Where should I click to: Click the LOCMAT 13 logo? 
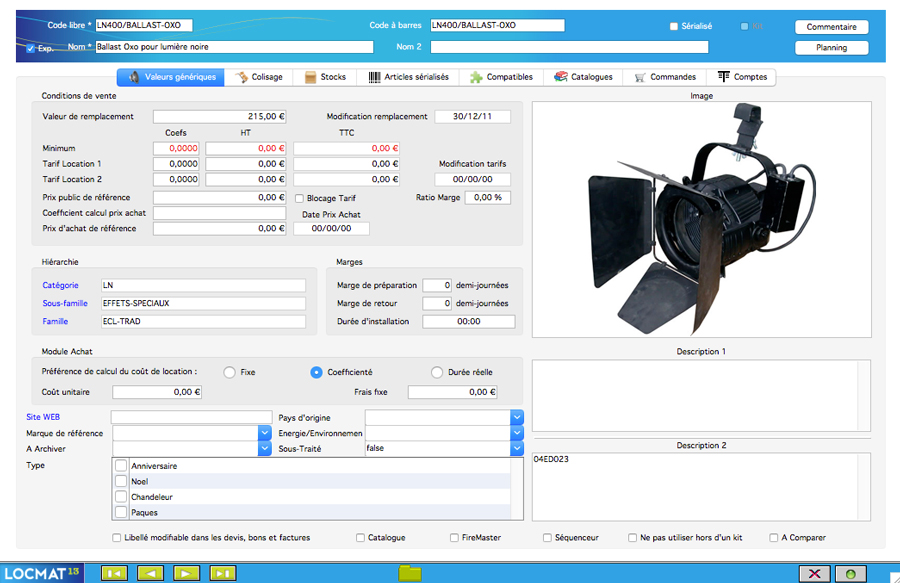(41, 573)
